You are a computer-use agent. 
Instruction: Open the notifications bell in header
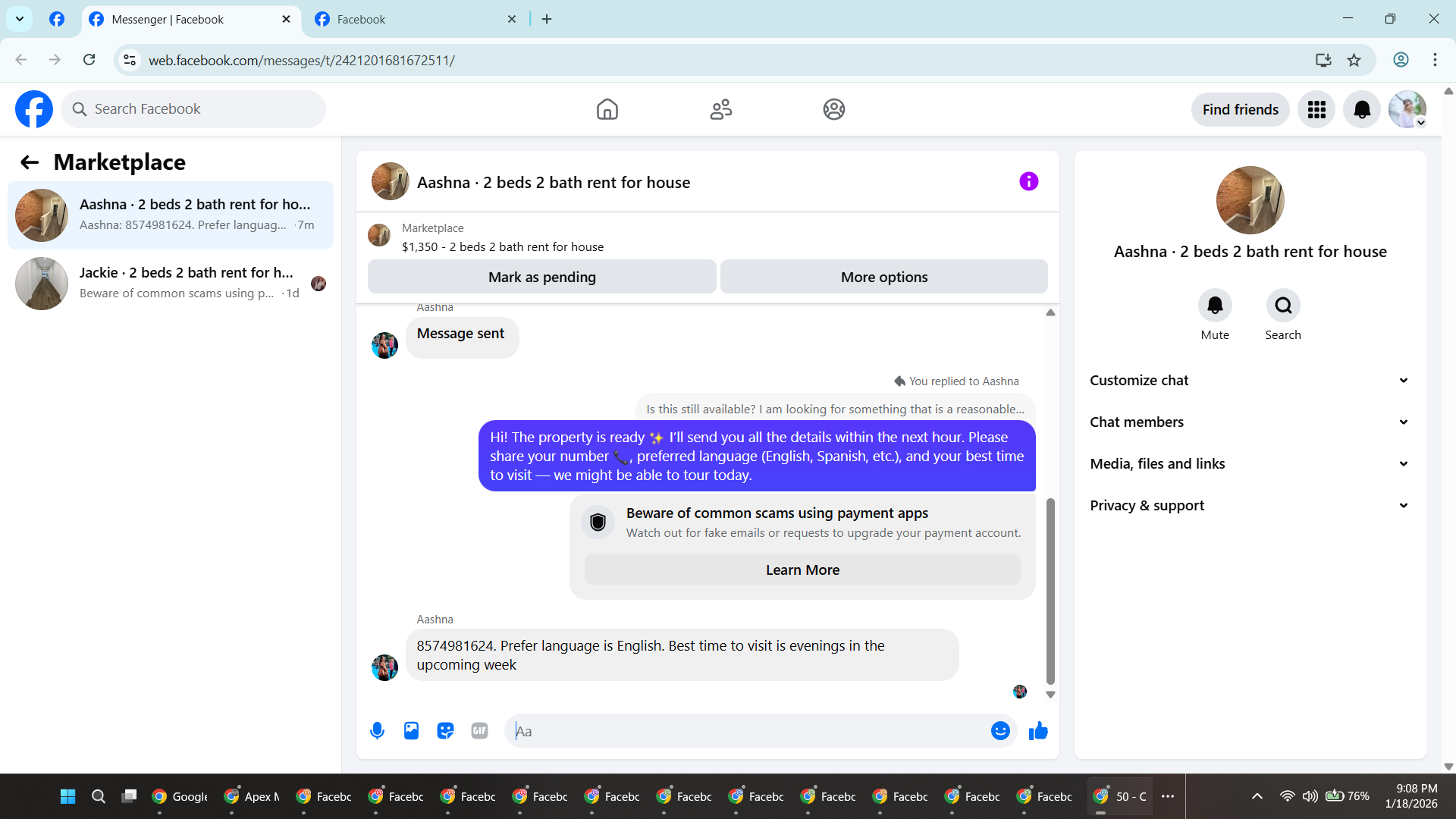click(1362, 110)
